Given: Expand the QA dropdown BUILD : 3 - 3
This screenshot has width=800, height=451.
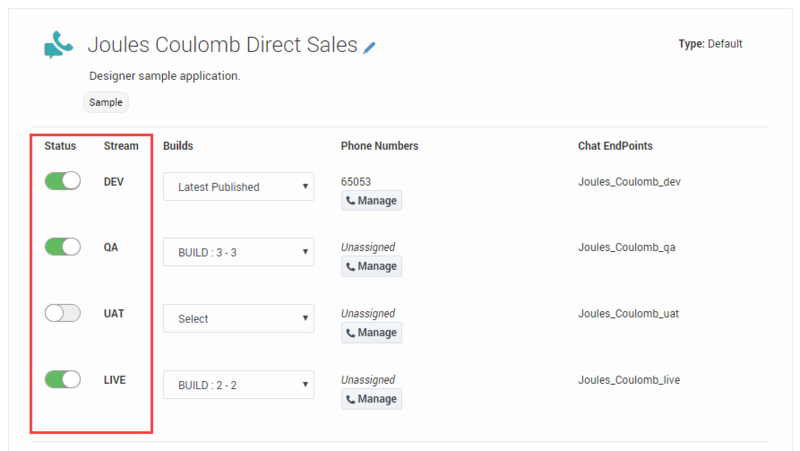Looking at the screenshot, I should pyautogui.click(x=238, y=253).
